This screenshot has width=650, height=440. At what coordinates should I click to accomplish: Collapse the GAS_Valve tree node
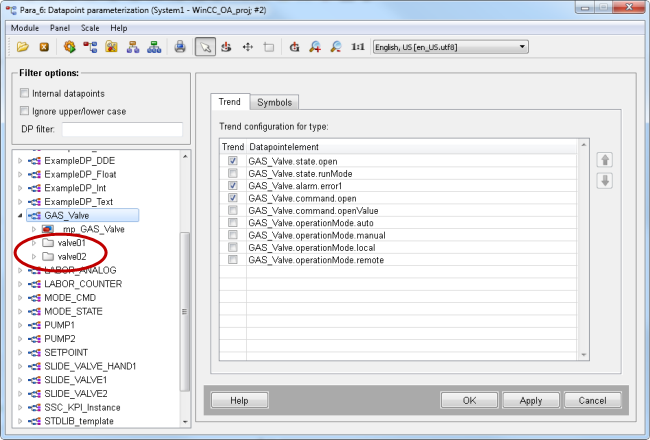tap(21, 215)
